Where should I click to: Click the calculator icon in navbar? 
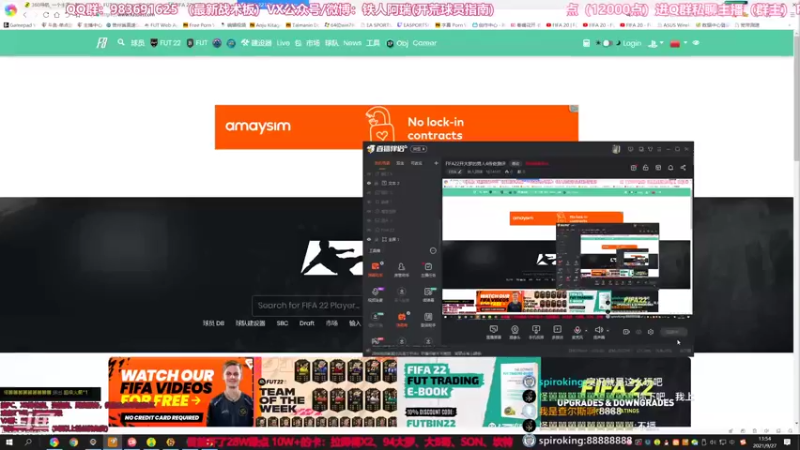(586, 43)
